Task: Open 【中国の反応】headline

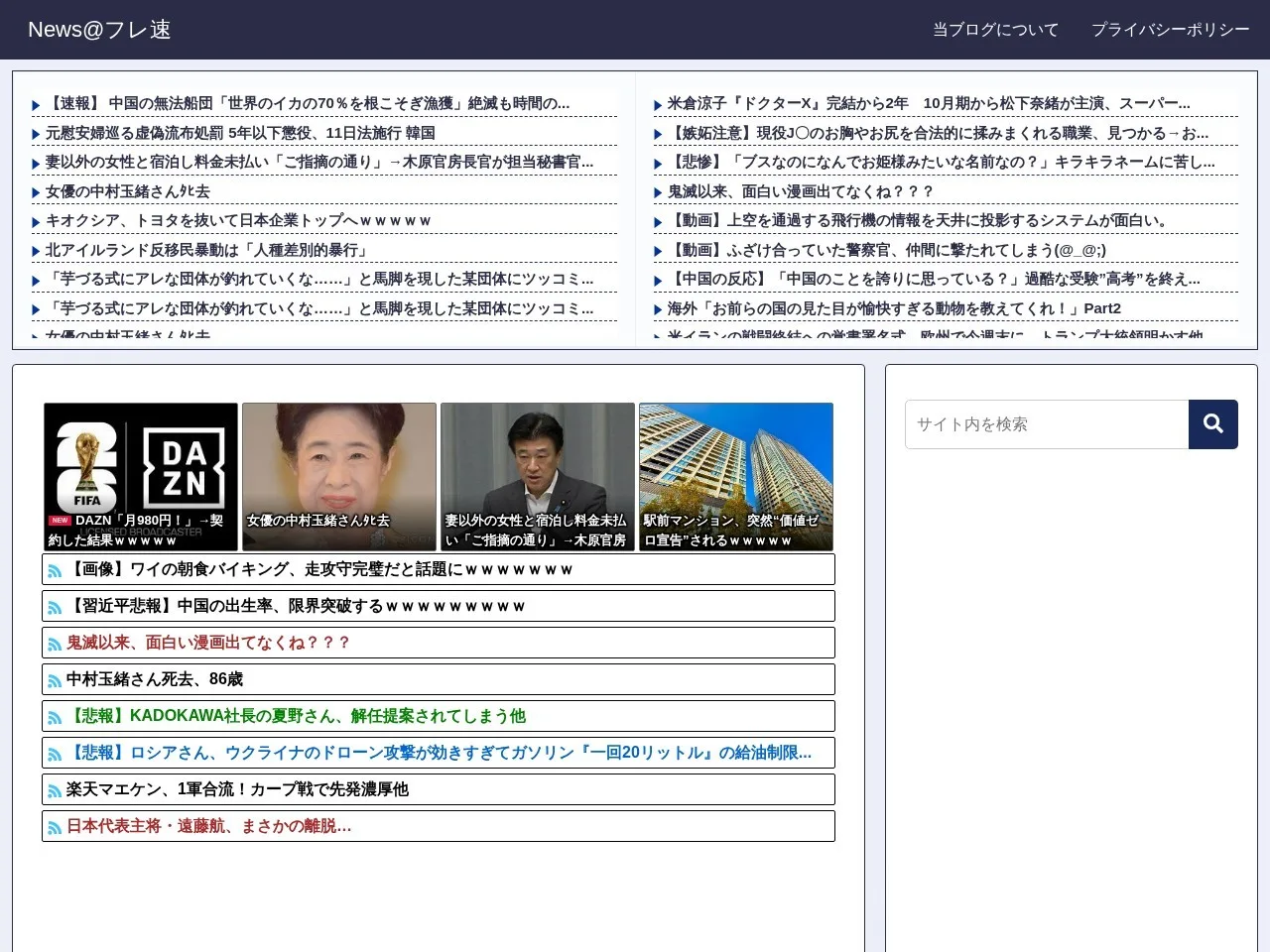Action: [x=935, y=279]
